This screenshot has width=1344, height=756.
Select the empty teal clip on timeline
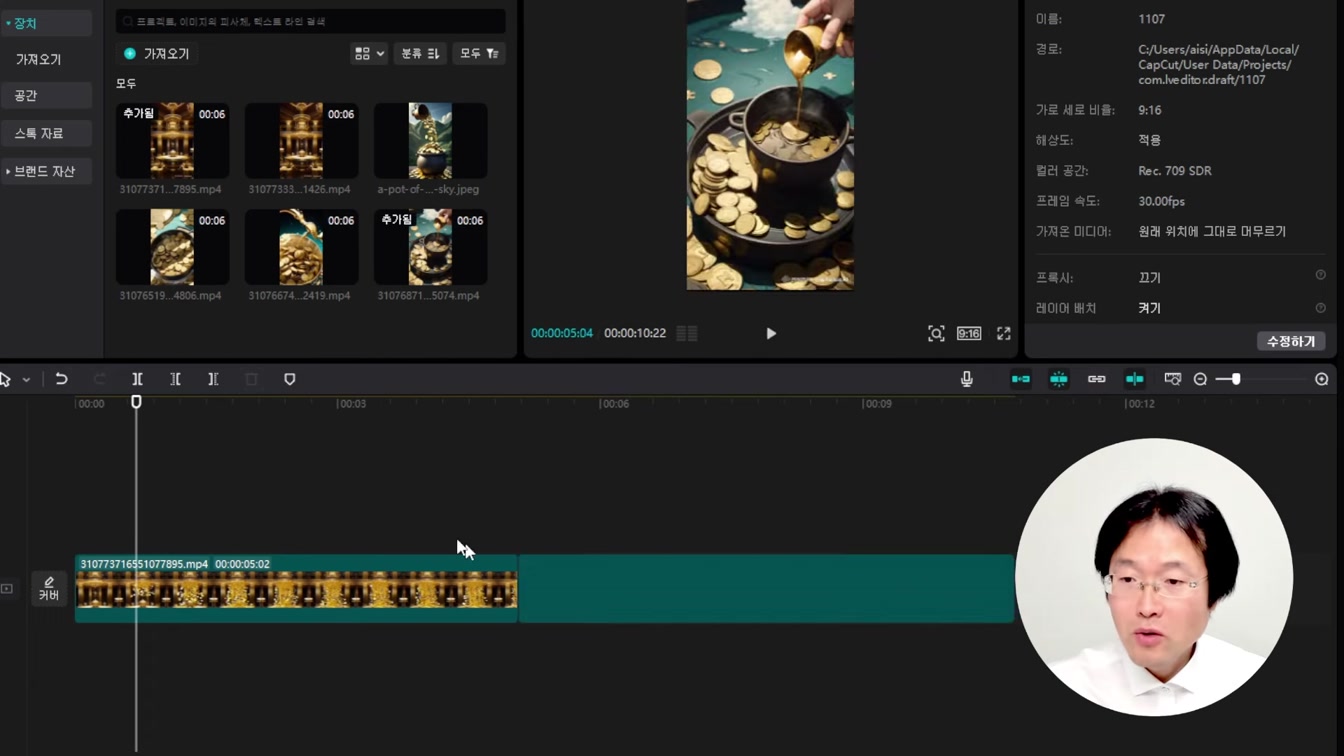766,588
